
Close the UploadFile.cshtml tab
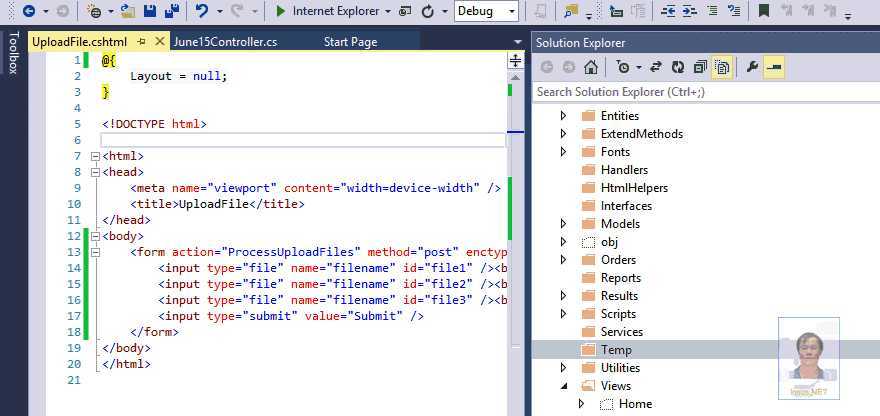click(159, 42)
